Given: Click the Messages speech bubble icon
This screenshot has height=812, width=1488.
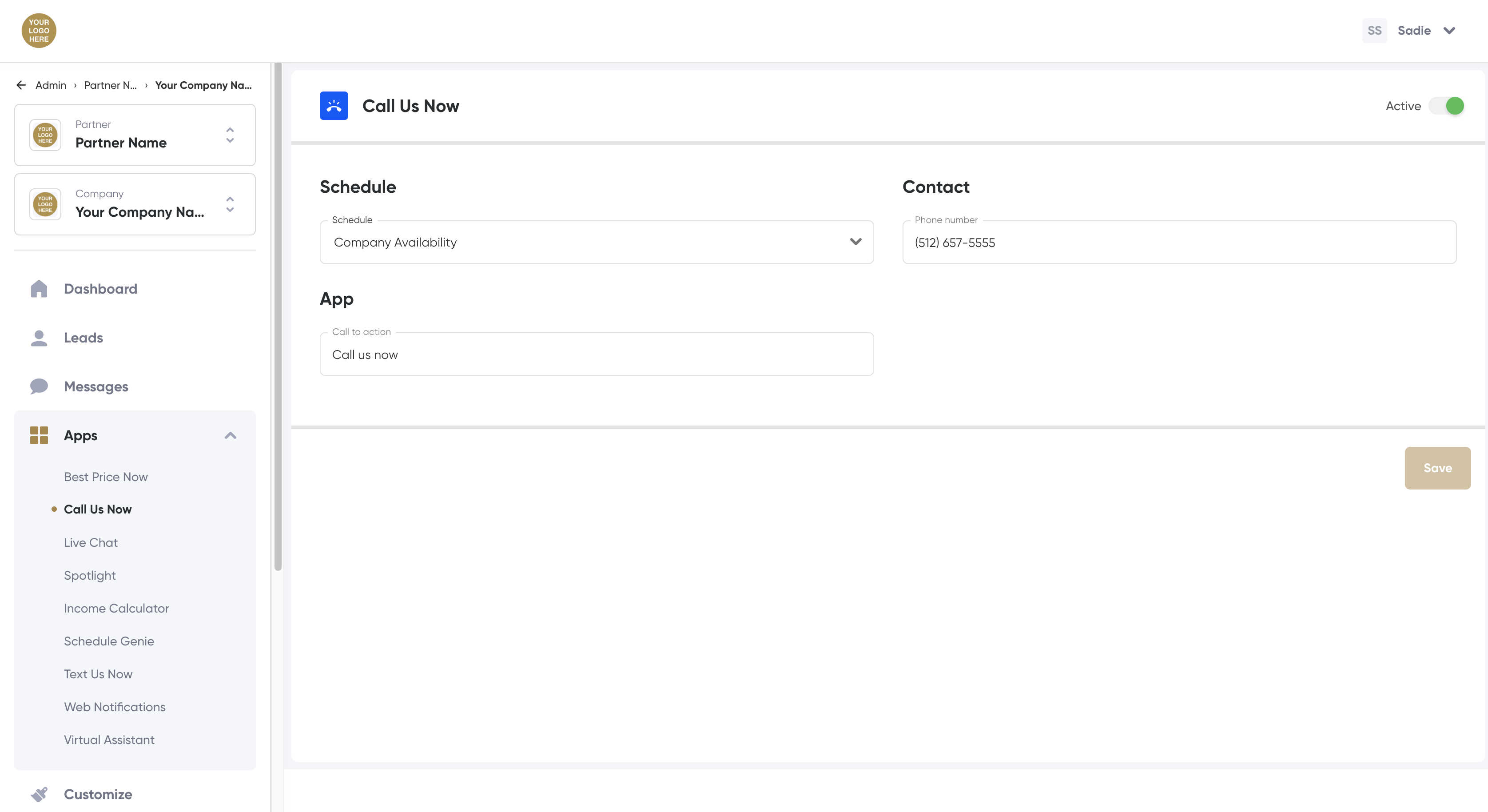Looking at the screenshot, I should [39, 386].
